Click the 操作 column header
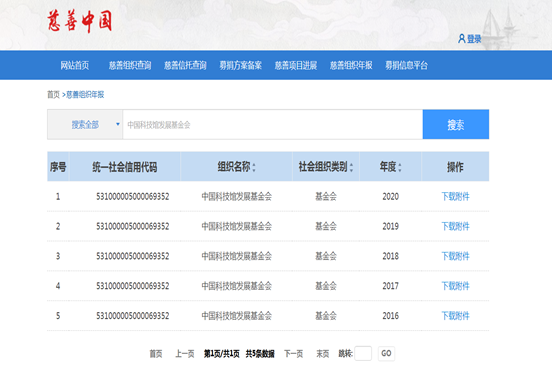Viewport: 552px width, 368px height. [455, 167]
